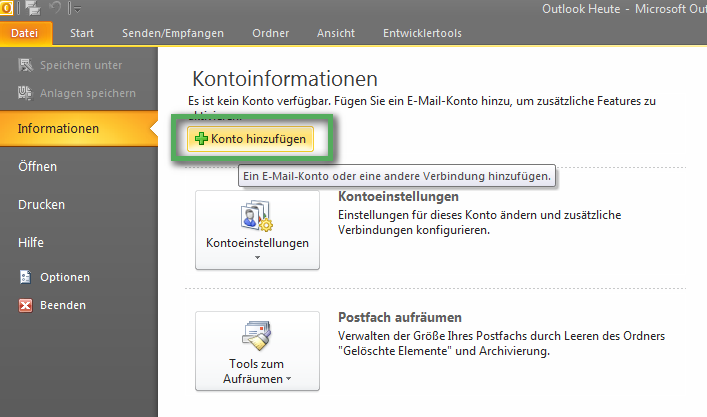Viewport: 707px width, 417px height.
Task: Click the green plus icon on Konto hinzufügen
Action: [x=201, y=138]
